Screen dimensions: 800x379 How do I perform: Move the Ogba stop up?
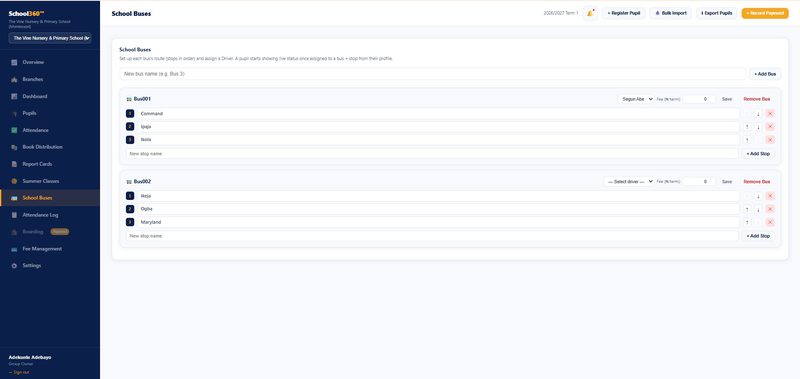click(747, 209)
